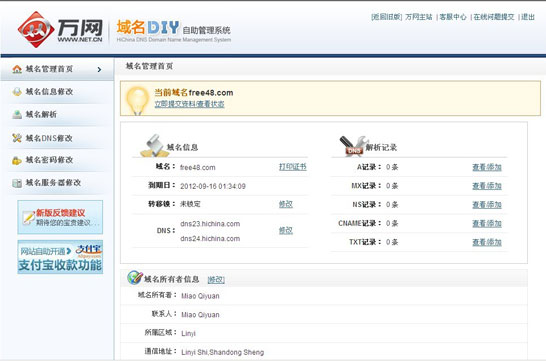
Task: Click expiry date 2012-09-16 01:34:09
Action: [213, 186]
